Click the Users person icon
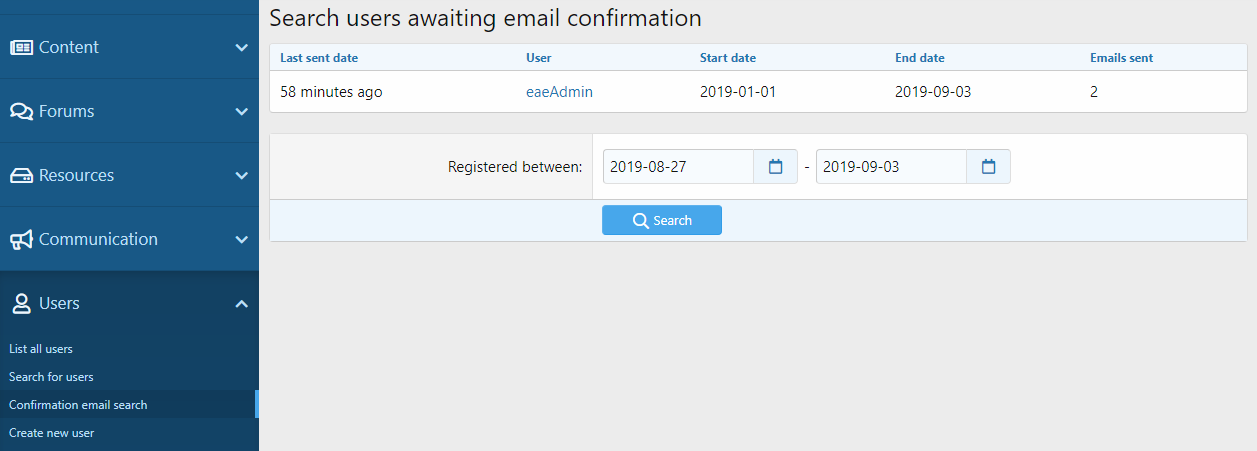This screenshot has width=1257, height=451. (21, 303)
